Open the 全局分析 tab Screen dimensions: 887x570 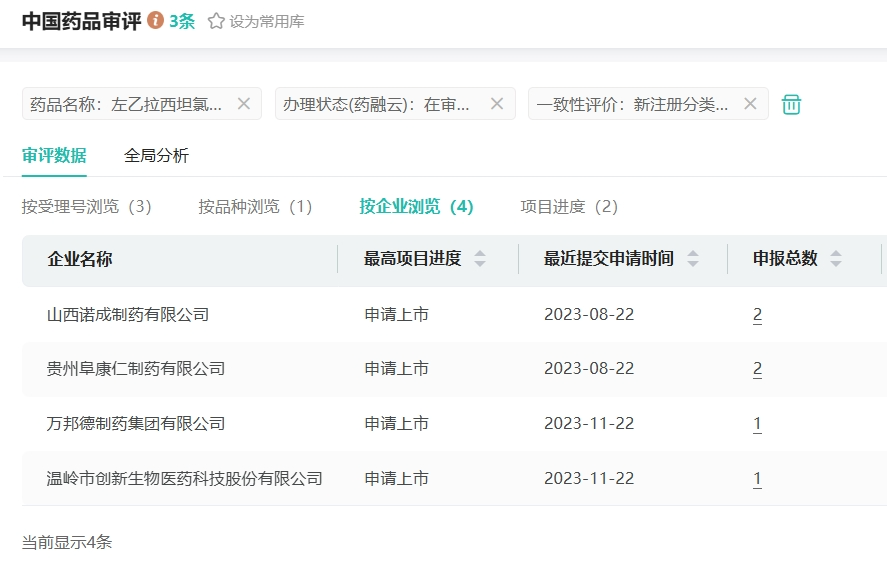coord(156,155)
